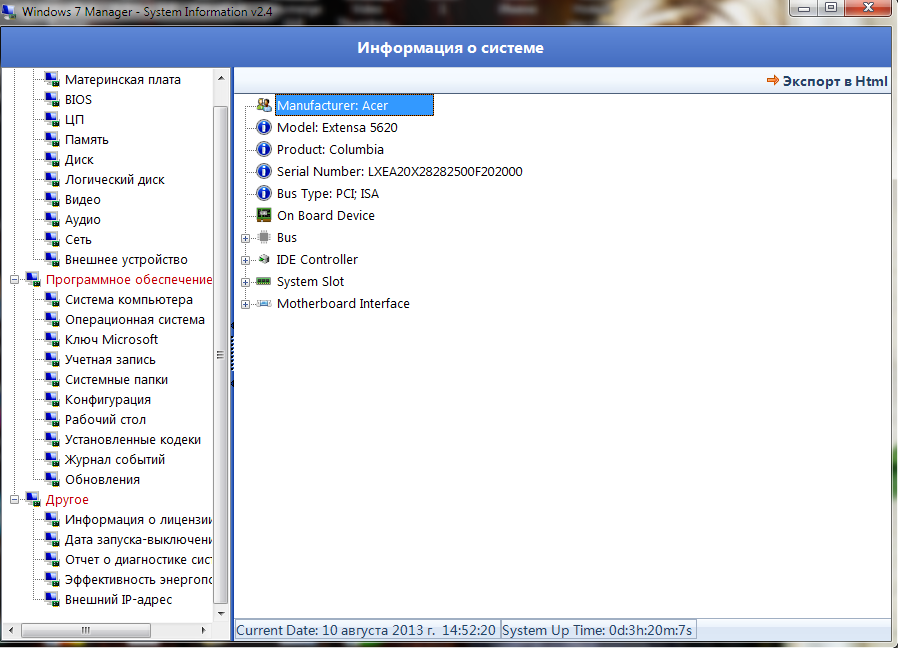Viewport: 898px width, 648px height.
Task: Click the IDE Controller icon
Action: pyautogui.click(x=263, y=260)
